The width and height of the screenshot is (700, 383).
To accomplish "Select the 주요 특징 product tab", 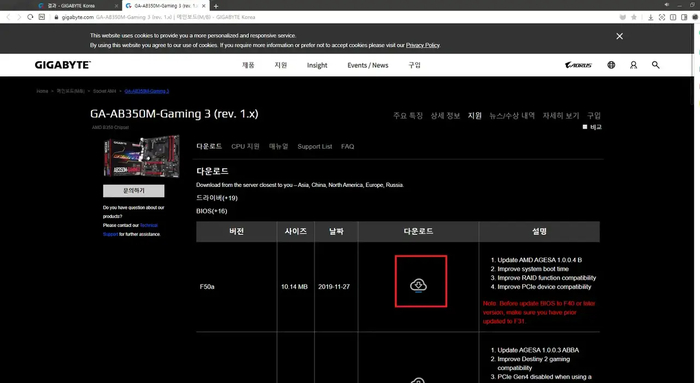I will [x=408, y=116].
